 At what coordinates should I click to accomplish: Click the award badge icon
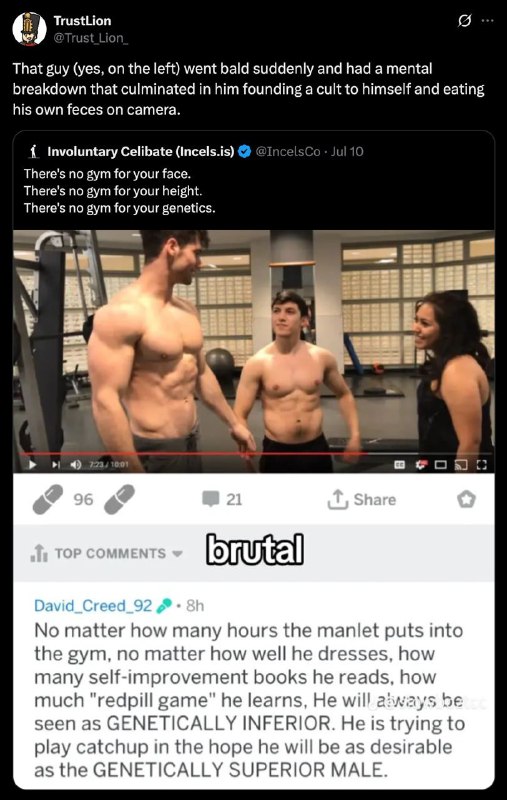tap(466, 499)
